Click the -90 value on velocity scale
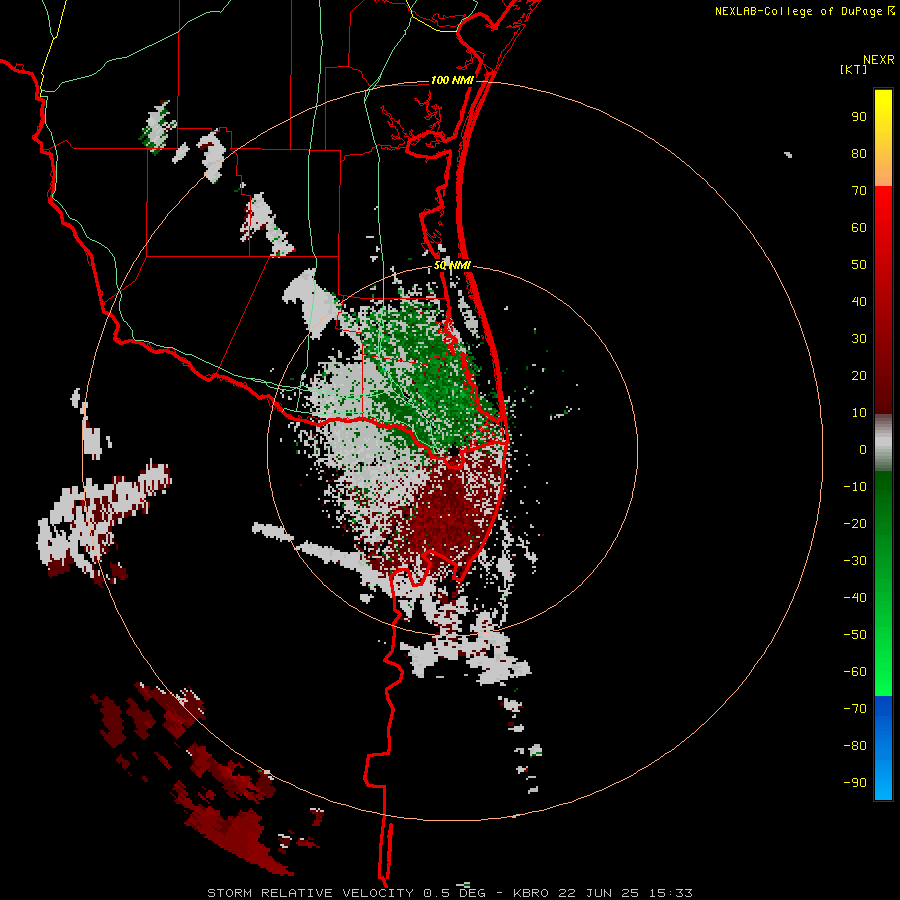This screenshot has width=900, height=900. coord(855,783)
